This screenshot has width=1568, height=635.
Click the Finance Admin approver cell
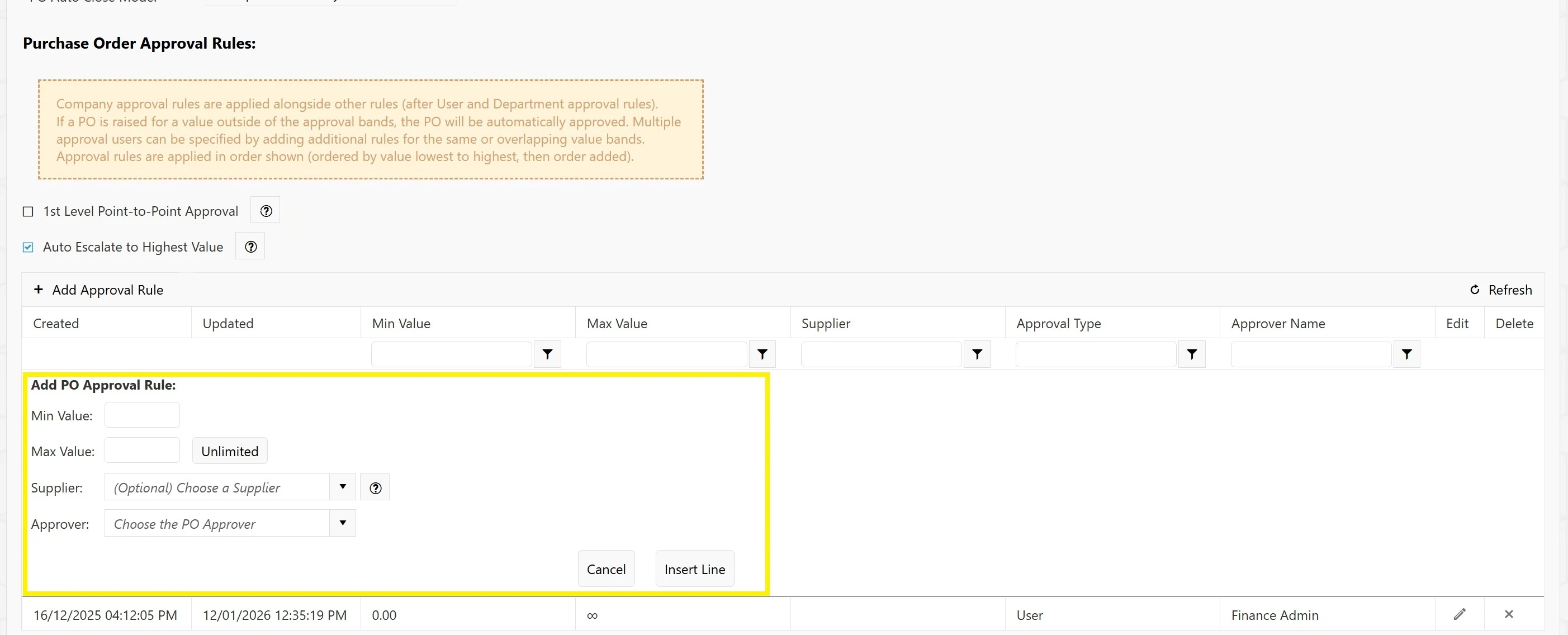[1327, 615]
